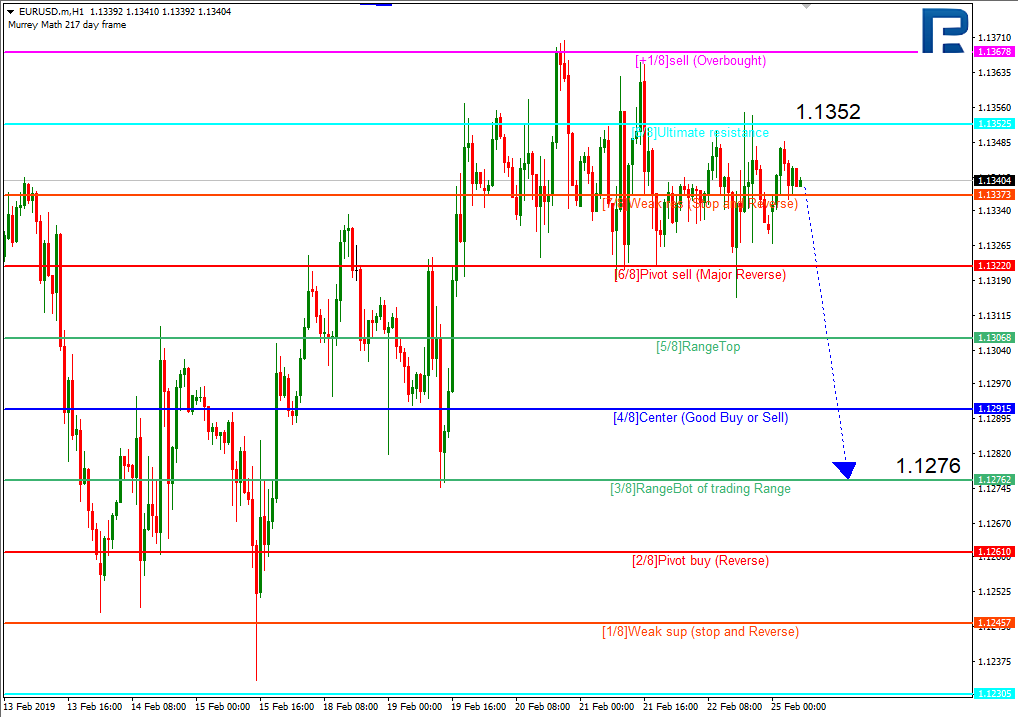This screenshot has height=717, width=1018.
Task: Click the gray chart shift triangle marker at top
Action: coord(806,6)
